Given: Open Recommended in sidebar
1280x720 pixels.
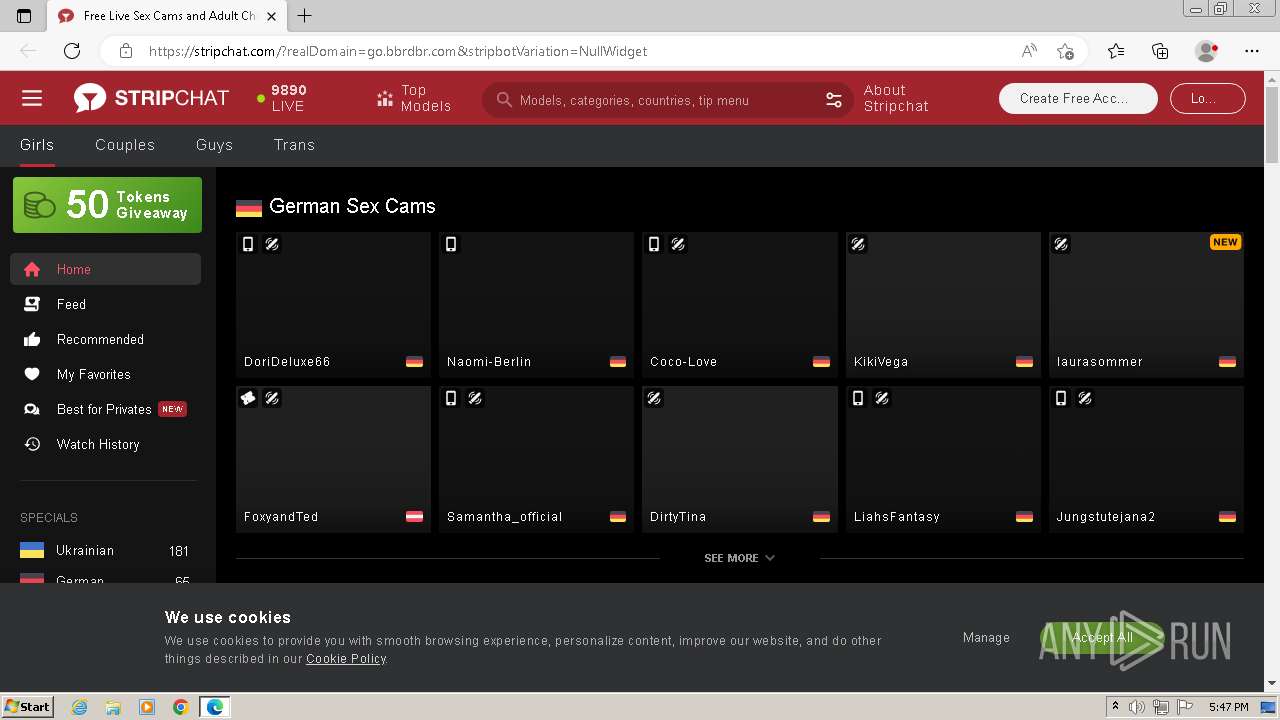Looking at the screenshot, I should click(105, 339).
